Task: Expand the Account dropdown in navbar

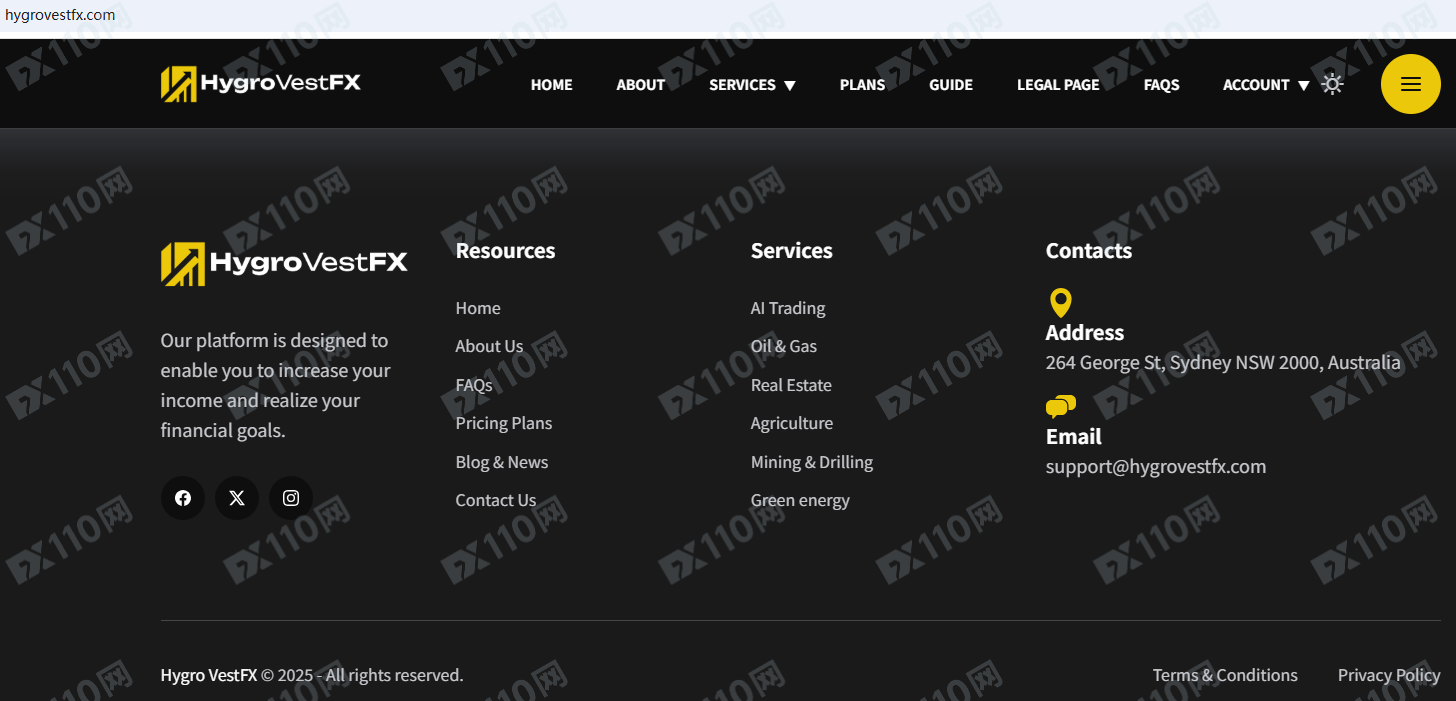Action: click(x=1265, y=85)
